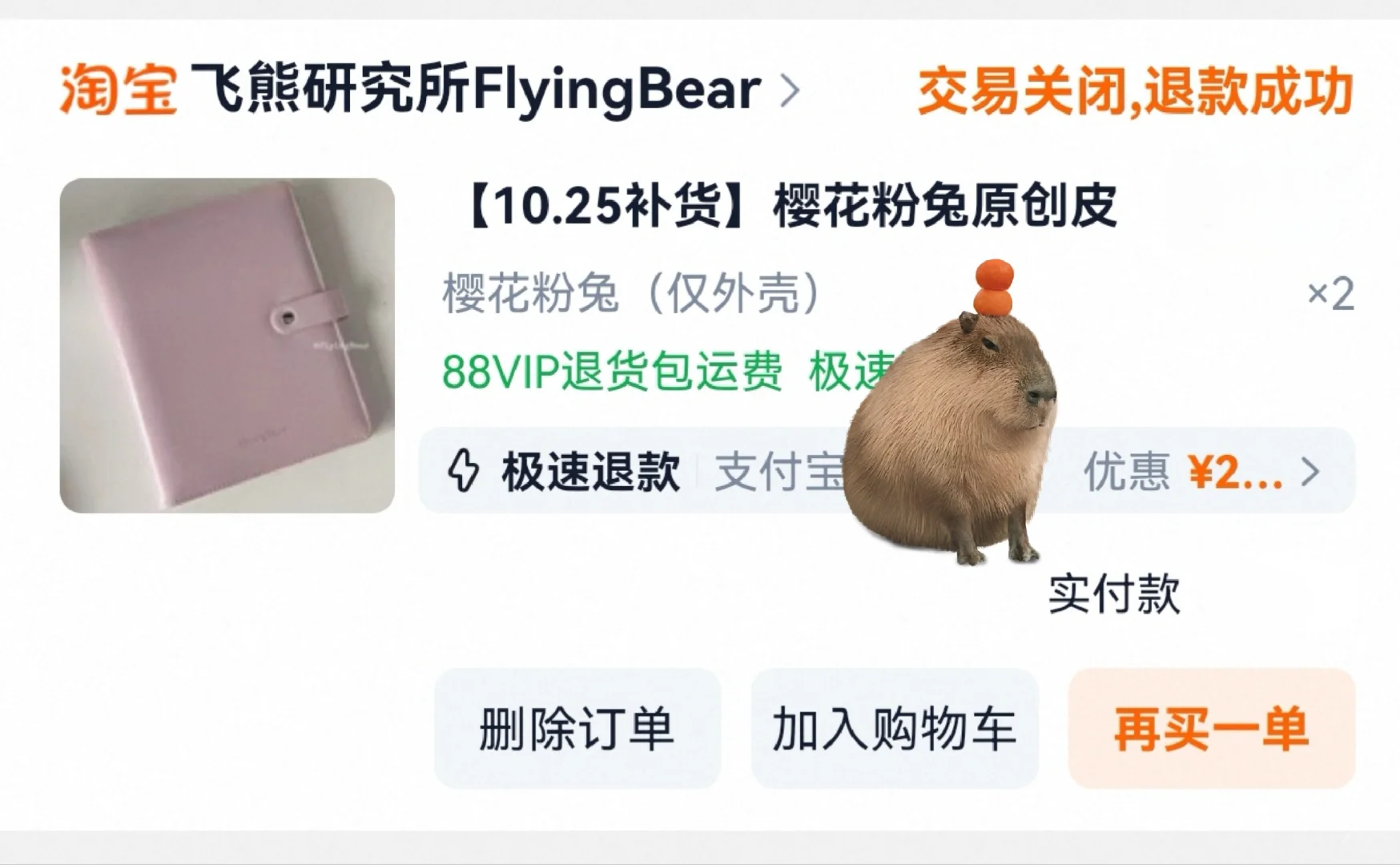Click the orange 淘宝 logo

tap(118, 90)
